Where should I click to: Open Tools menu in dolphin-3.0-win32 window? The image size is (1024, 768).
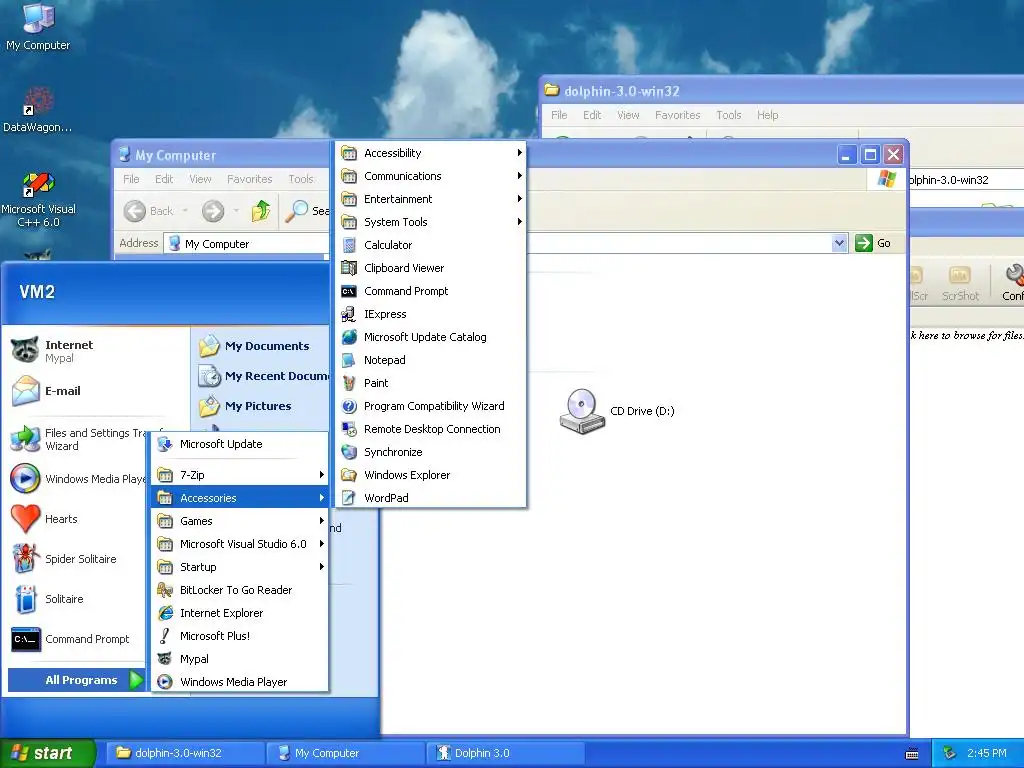728,115
